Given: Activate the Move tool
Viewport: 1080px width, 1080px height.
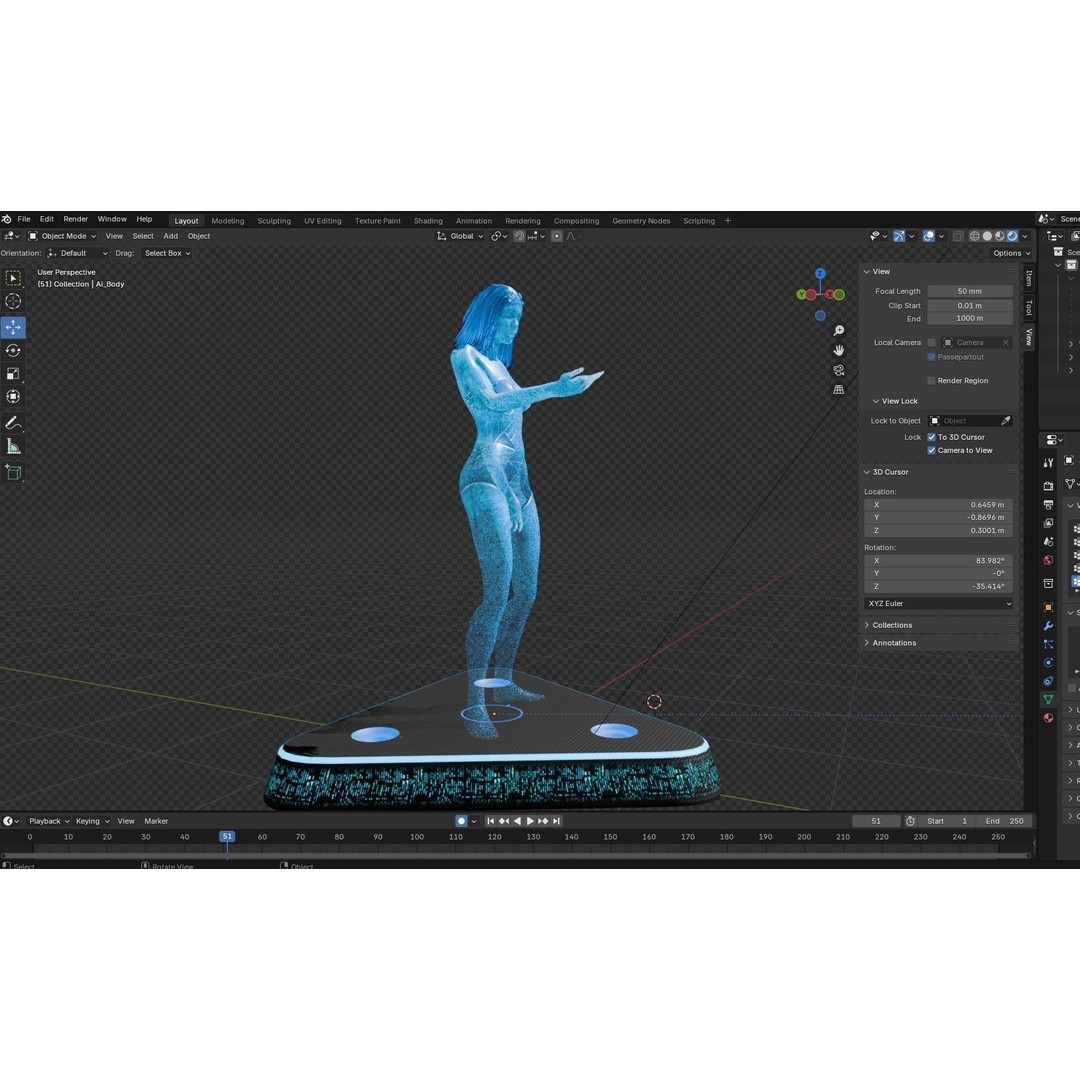Looking at the screenshot, I should point(13,327).
